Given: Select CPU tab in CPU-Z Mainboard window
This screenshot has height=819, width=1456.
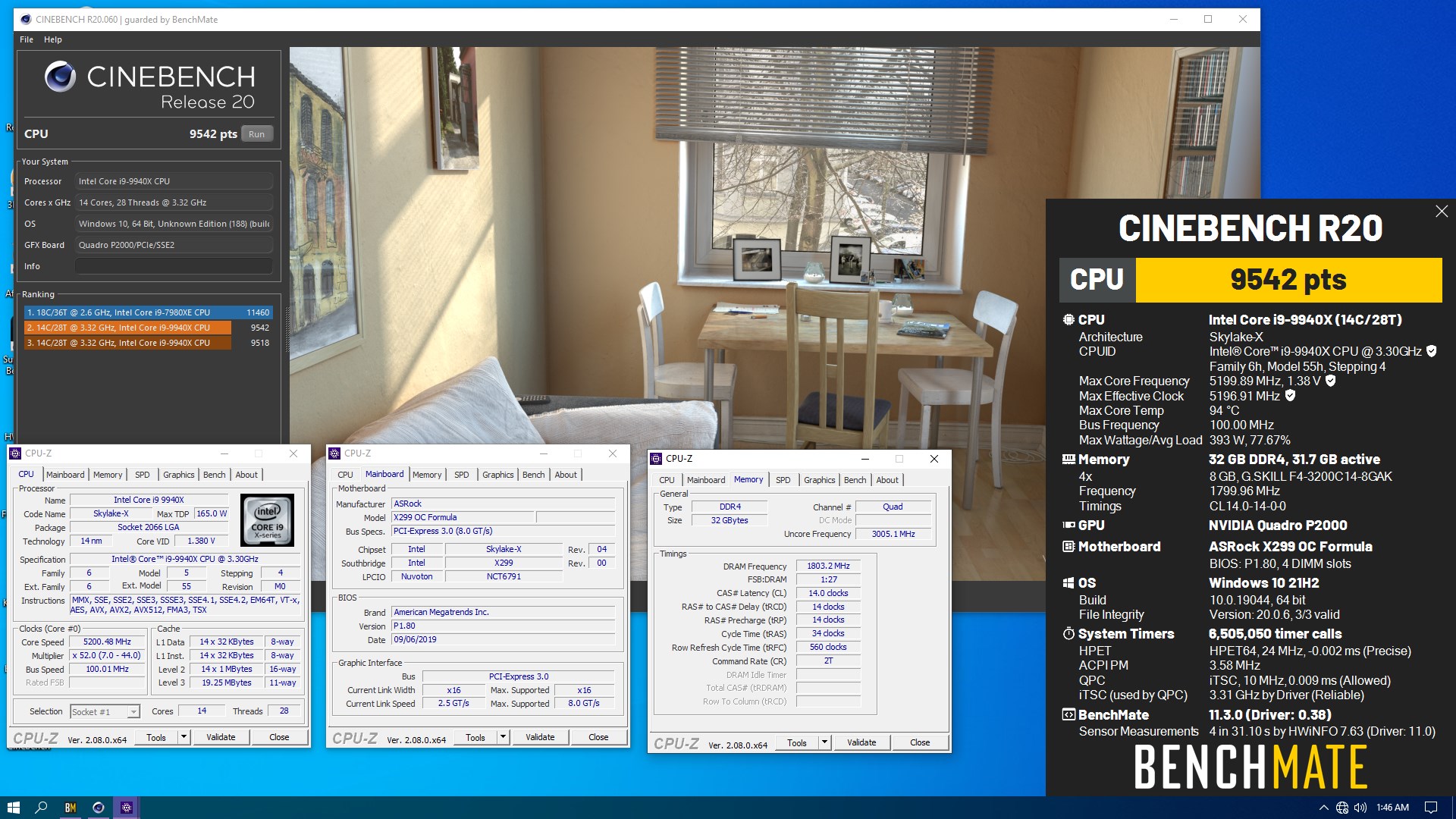Looking at the screenshot, I should click(345, 475).
